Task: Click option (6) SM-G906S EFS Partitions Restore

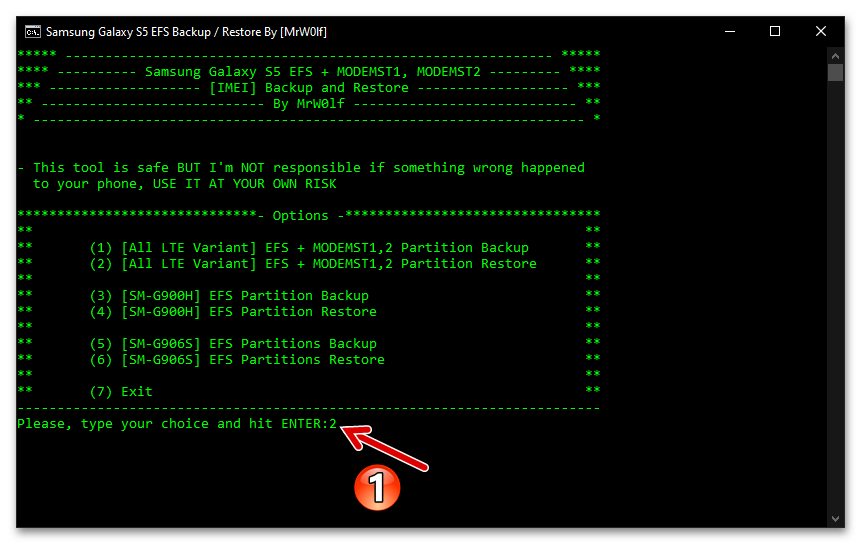Action: click(x=237, y=360)
